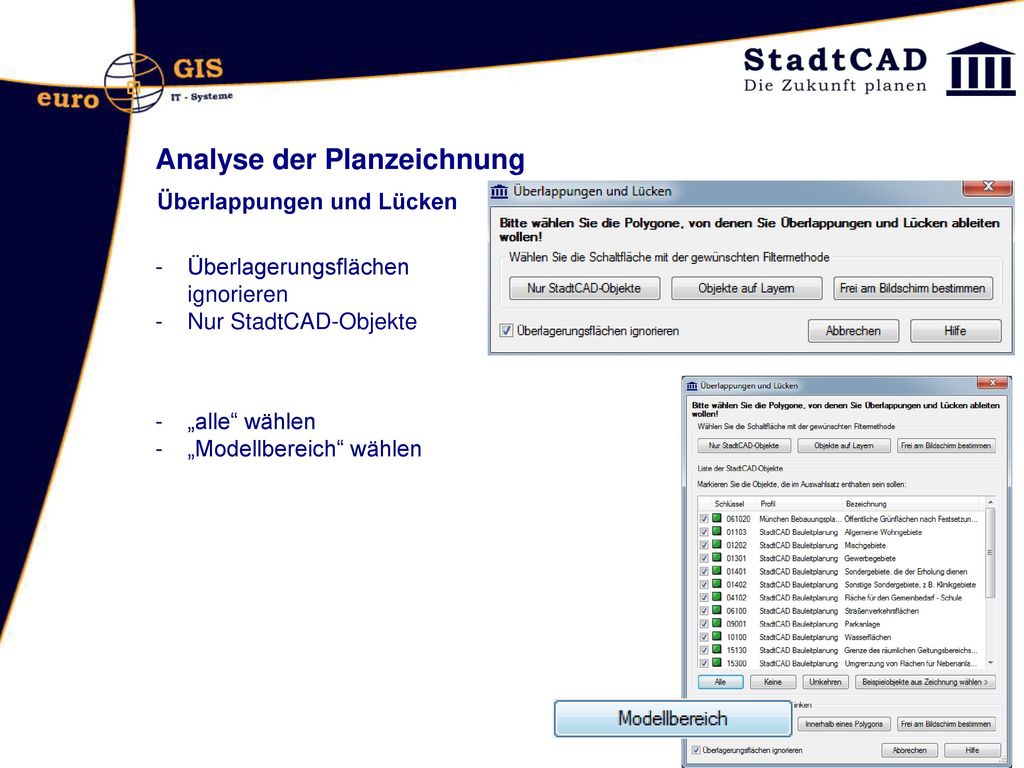Toggle Überlagerungsflächen ignorieren in the object-list dialog
The width and height of the screenshot is (1024, 768).
pyautogui.click(x=696, y=750)
